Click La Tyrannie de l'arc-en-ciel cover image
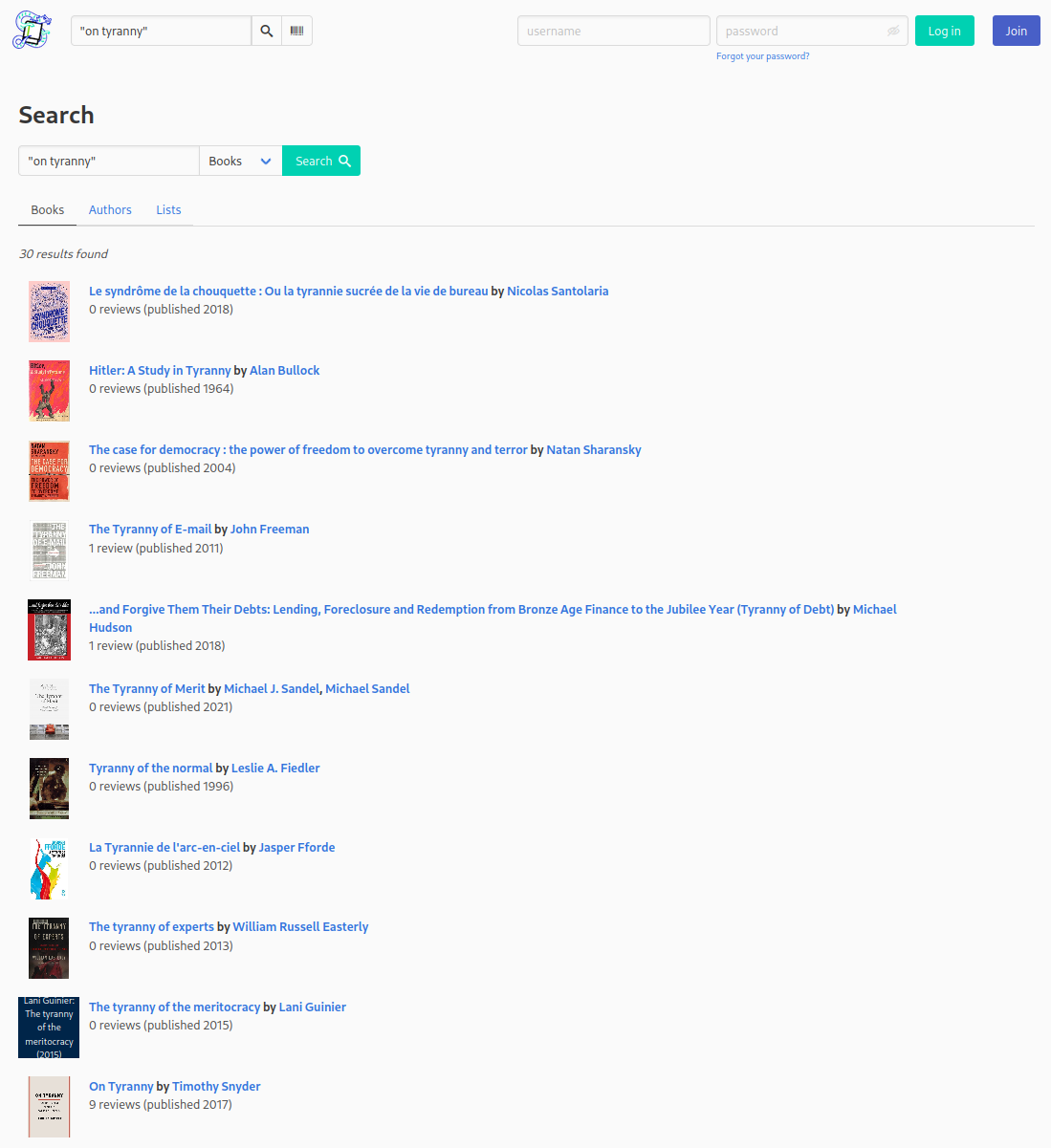1051x1148 pixels. pyautogui.click(x=49, y=868)
